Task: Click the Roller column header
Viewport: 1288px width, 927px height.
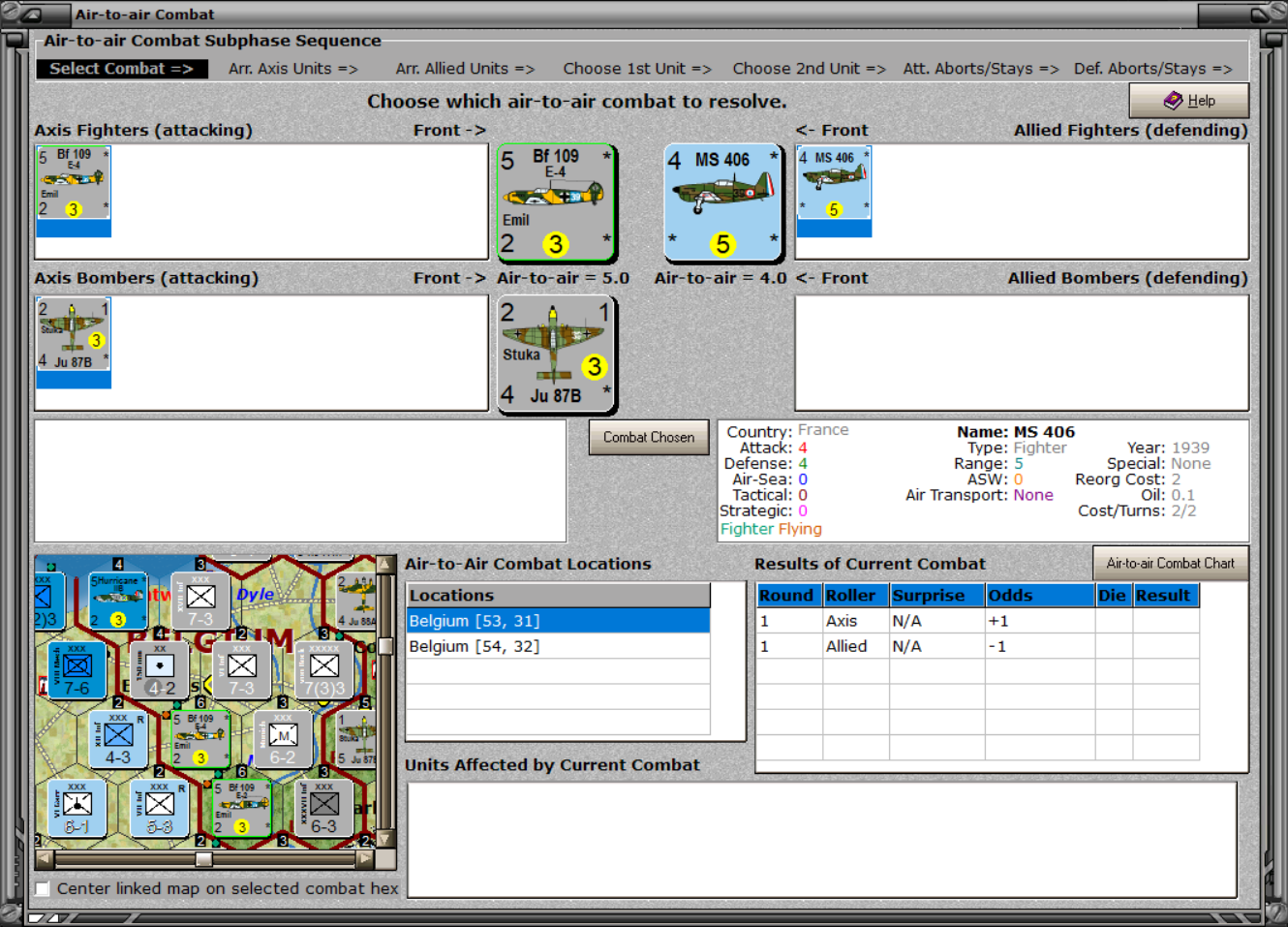Action: point(855,596)
